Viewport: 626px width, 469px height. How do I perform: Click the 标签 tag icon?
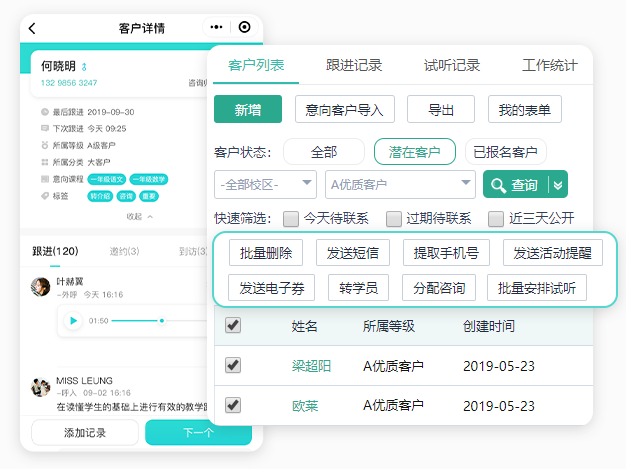point(45,196)
